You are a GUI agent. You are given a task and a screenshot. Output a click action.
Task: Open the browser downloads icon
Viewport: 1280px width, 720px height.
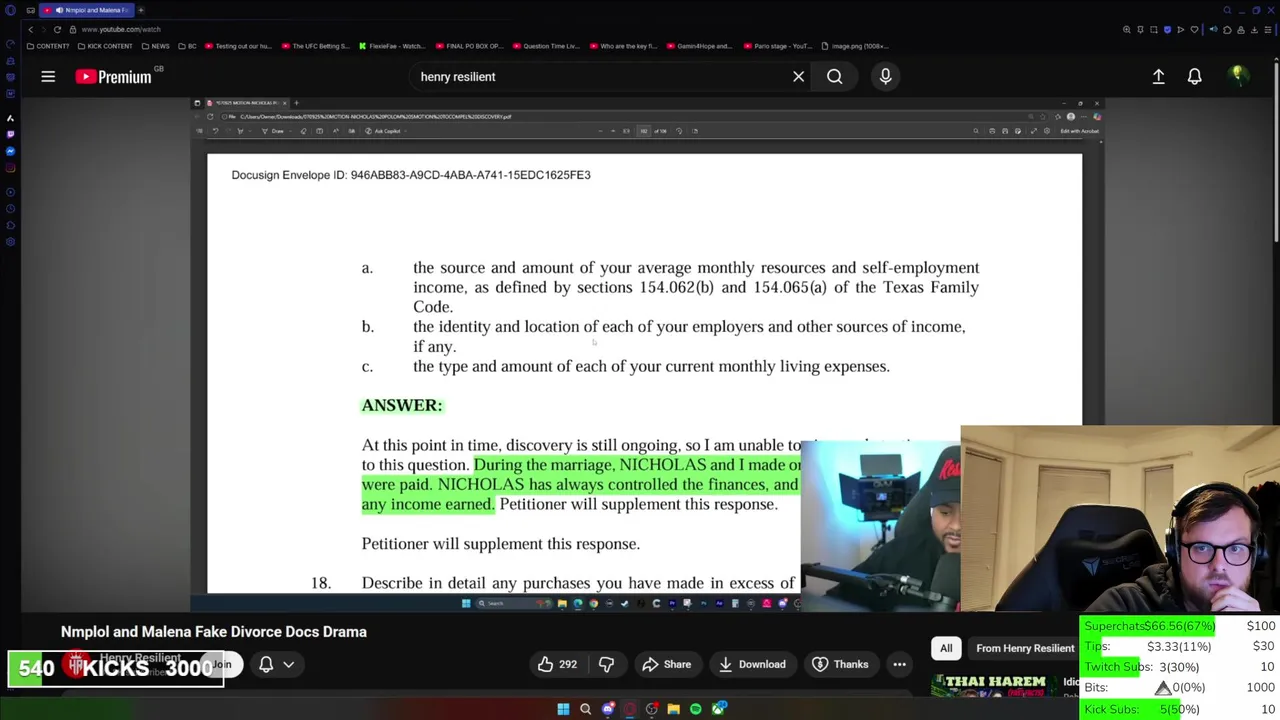click(x=1254, y=29)
